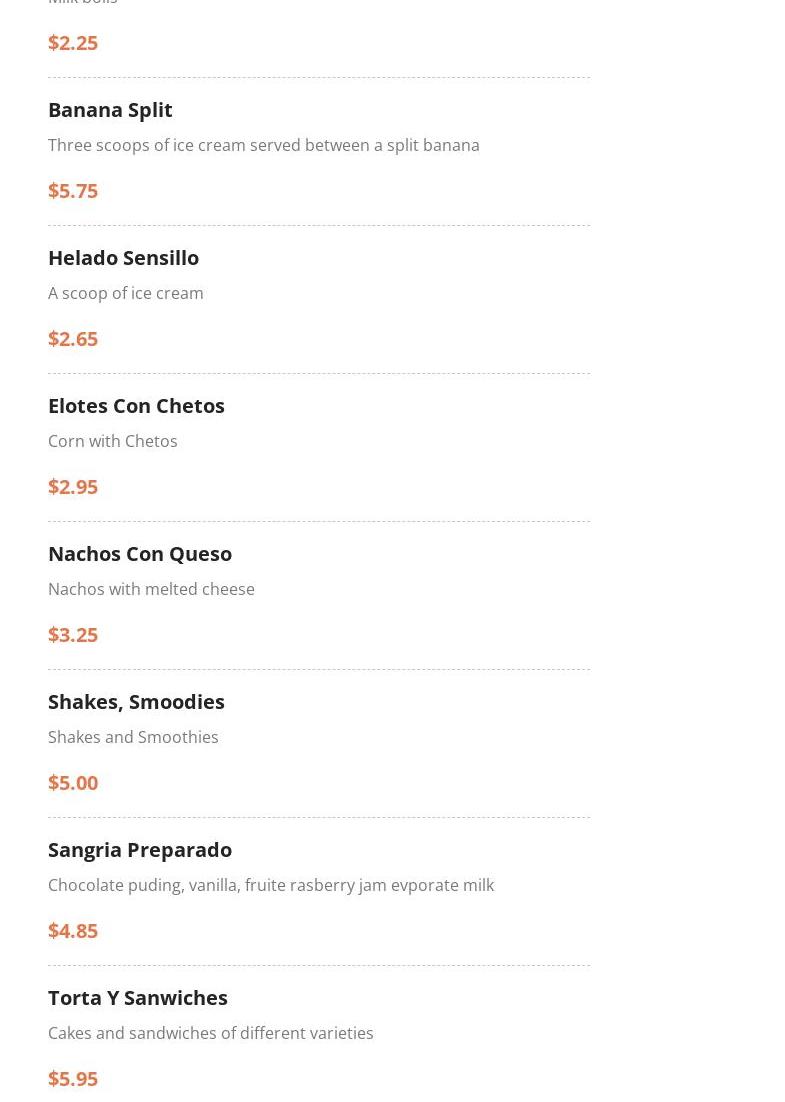Screen dimensions: 785x1102
Task: Click the $2.25 price at top
Action: click(x=73, y=42)
